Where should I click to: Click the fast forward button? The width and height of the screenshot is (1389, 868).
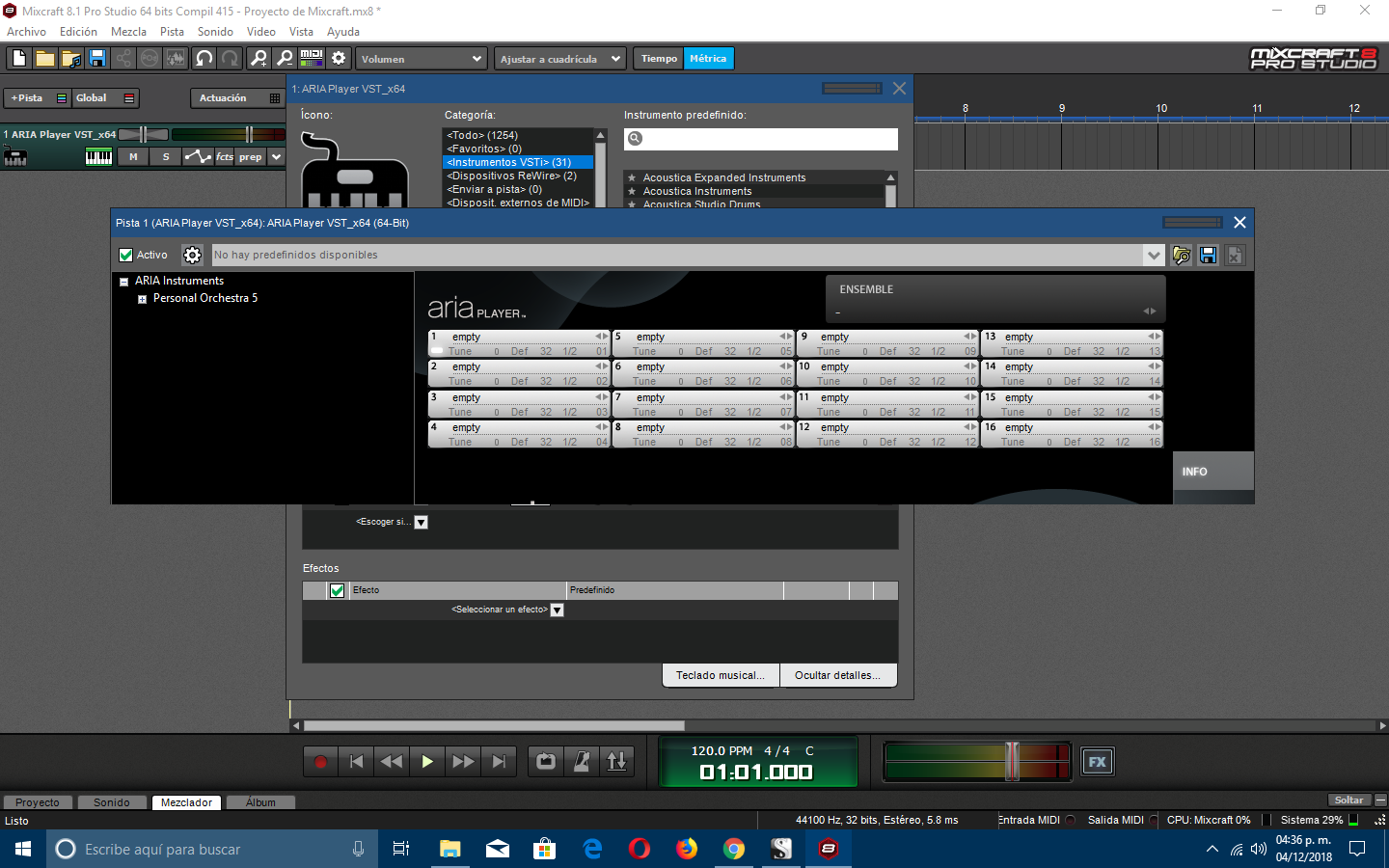pyautogui.click(x=463, y=762)
